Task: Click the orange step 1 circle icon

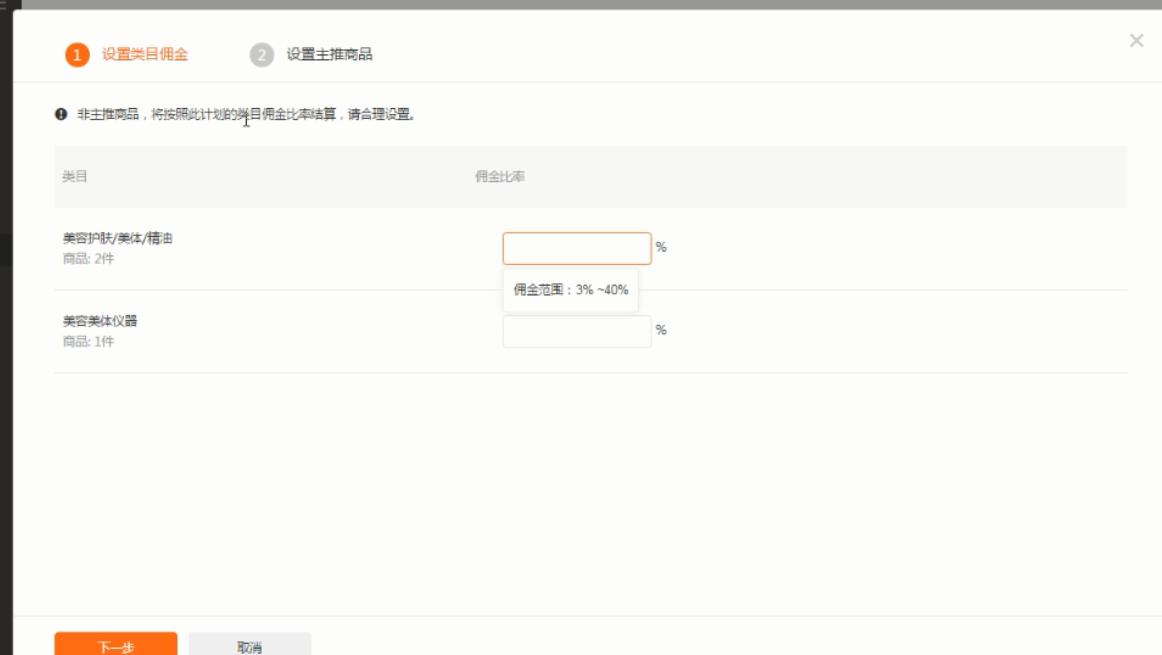Action: tap(77, 55)
